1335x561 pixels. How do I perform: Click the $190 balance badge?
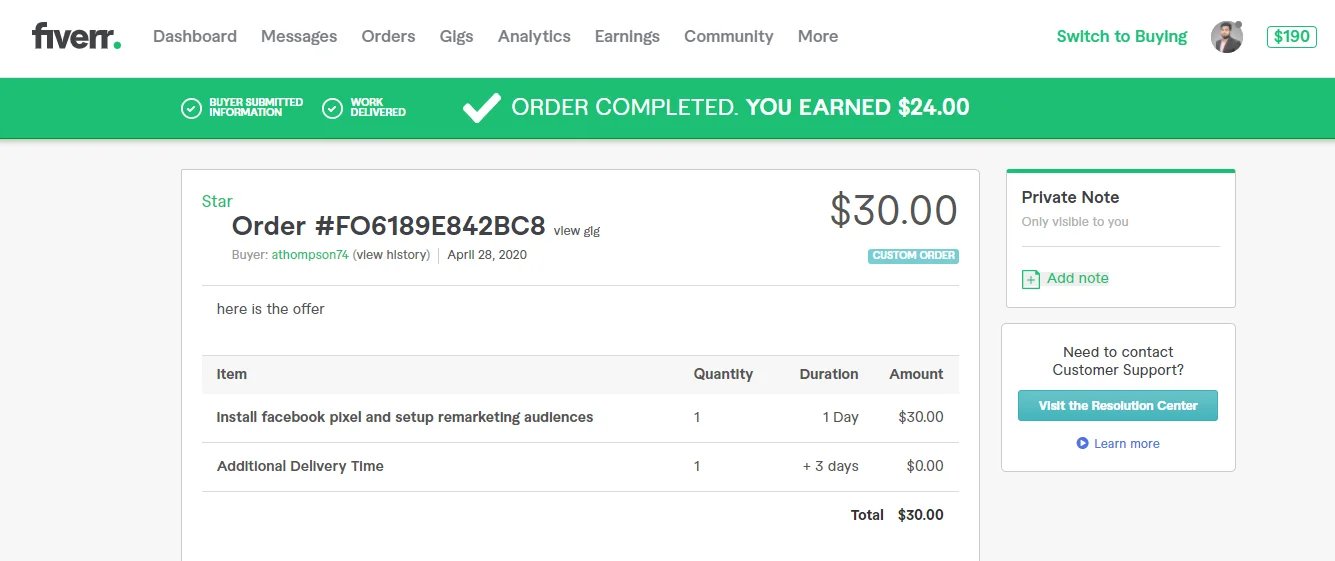coord(1291,37)
